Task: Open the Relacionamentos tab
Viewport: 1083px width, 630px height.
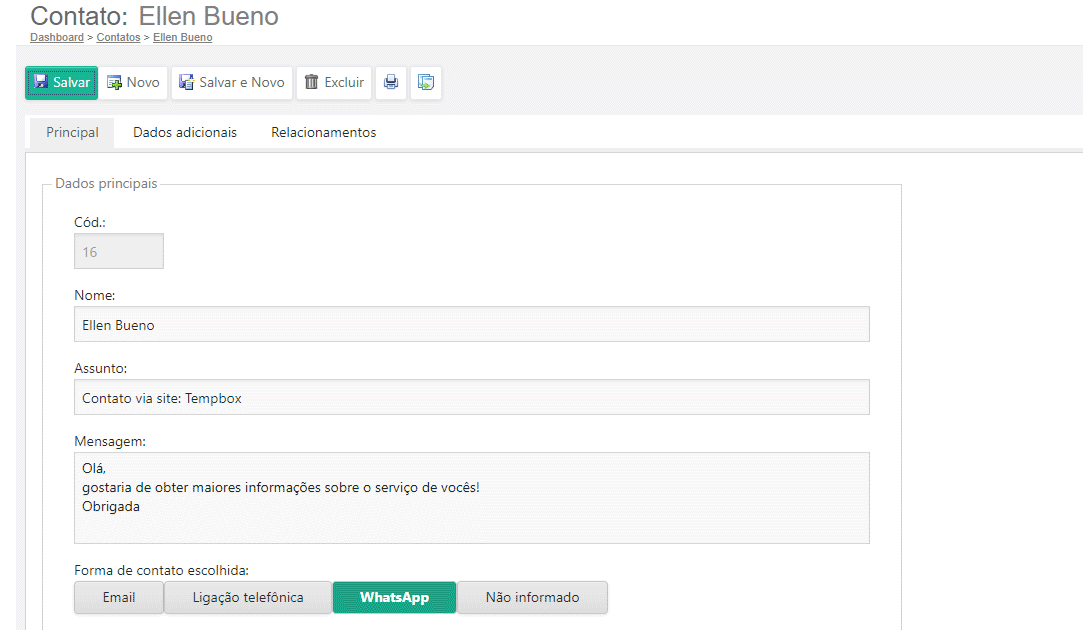Action: [323, 132]
